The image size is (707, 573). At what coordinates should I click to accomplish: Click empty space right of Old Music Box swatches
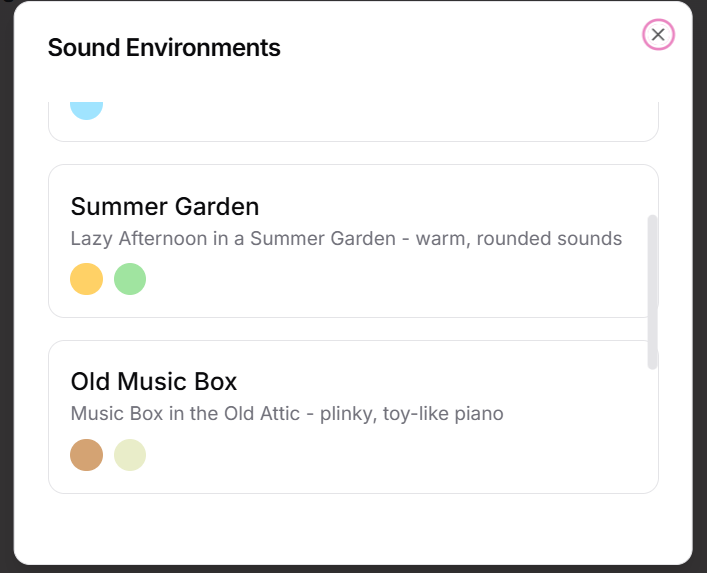[x=400, y=456]
